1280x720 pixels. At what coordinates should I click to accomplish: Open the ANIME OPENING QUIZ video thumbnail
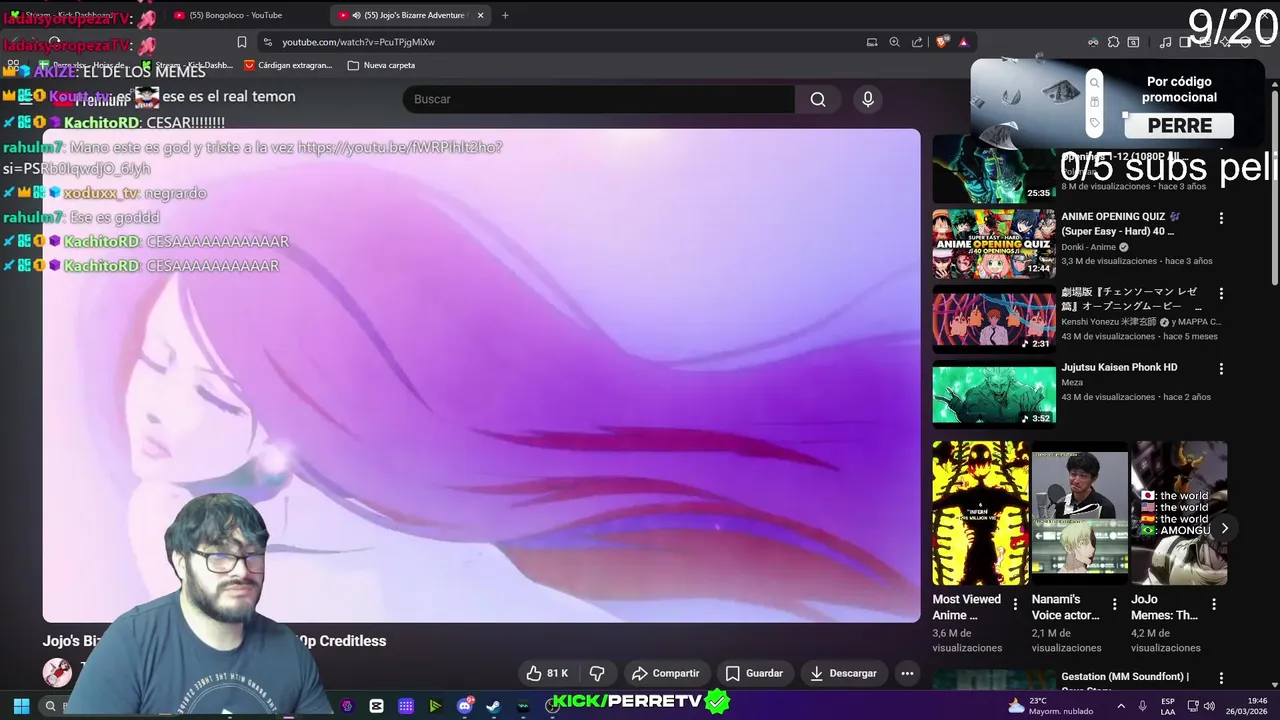coord(994,244)
